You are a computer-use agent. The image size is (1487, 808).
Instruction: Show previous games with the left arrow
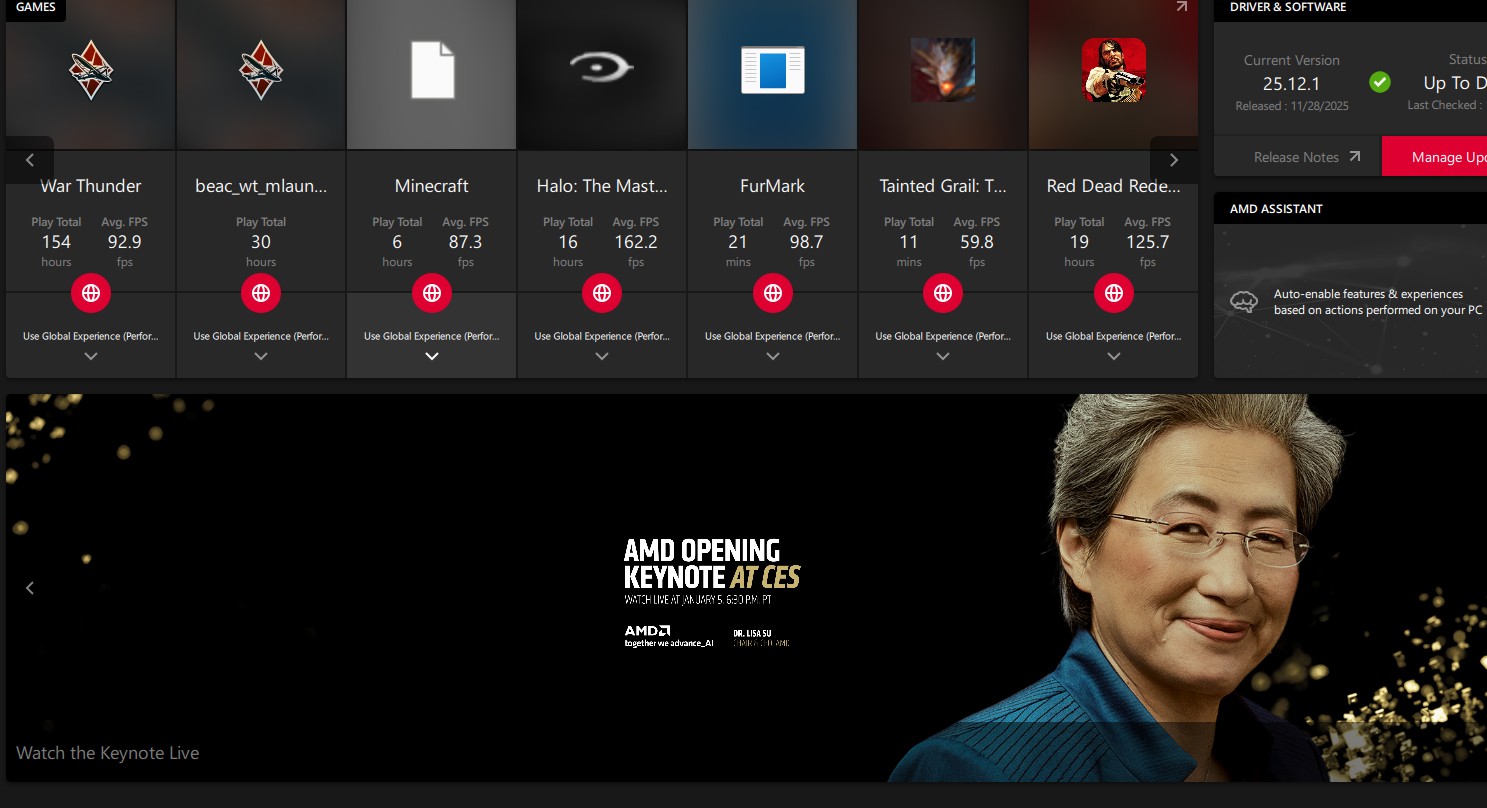coord(30,160)
